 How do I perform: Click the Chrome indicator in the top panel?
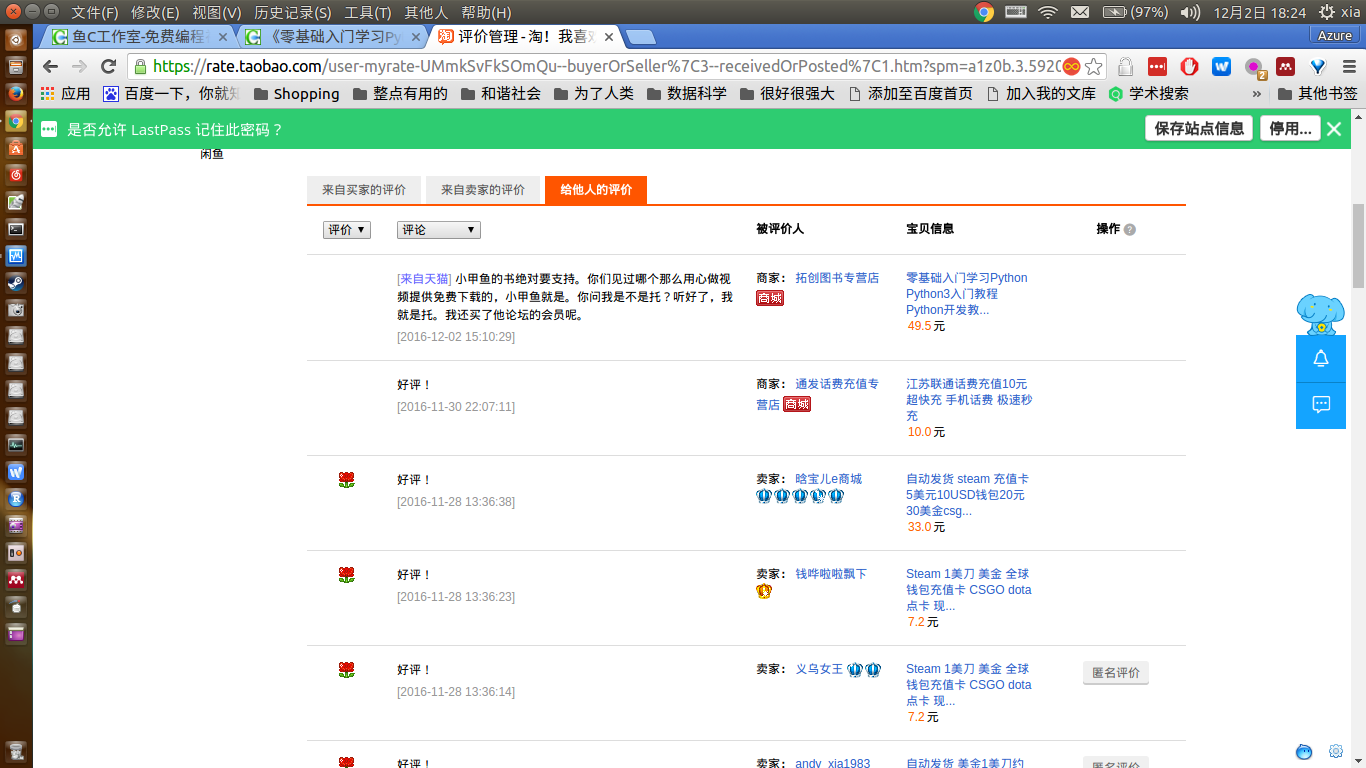[984, 13]
